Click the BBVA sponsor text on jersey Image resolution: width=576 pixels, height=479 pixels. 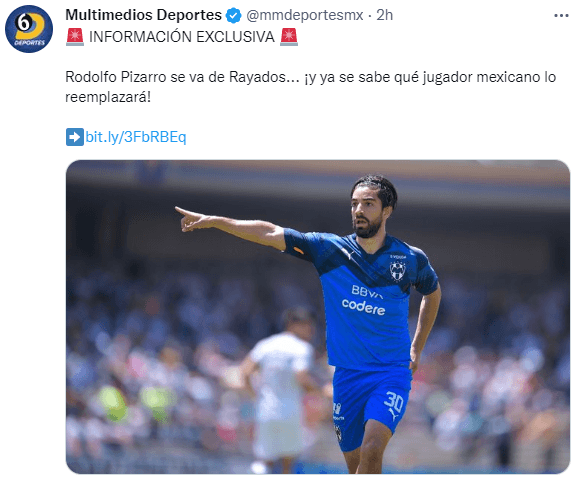pos(367,291)
